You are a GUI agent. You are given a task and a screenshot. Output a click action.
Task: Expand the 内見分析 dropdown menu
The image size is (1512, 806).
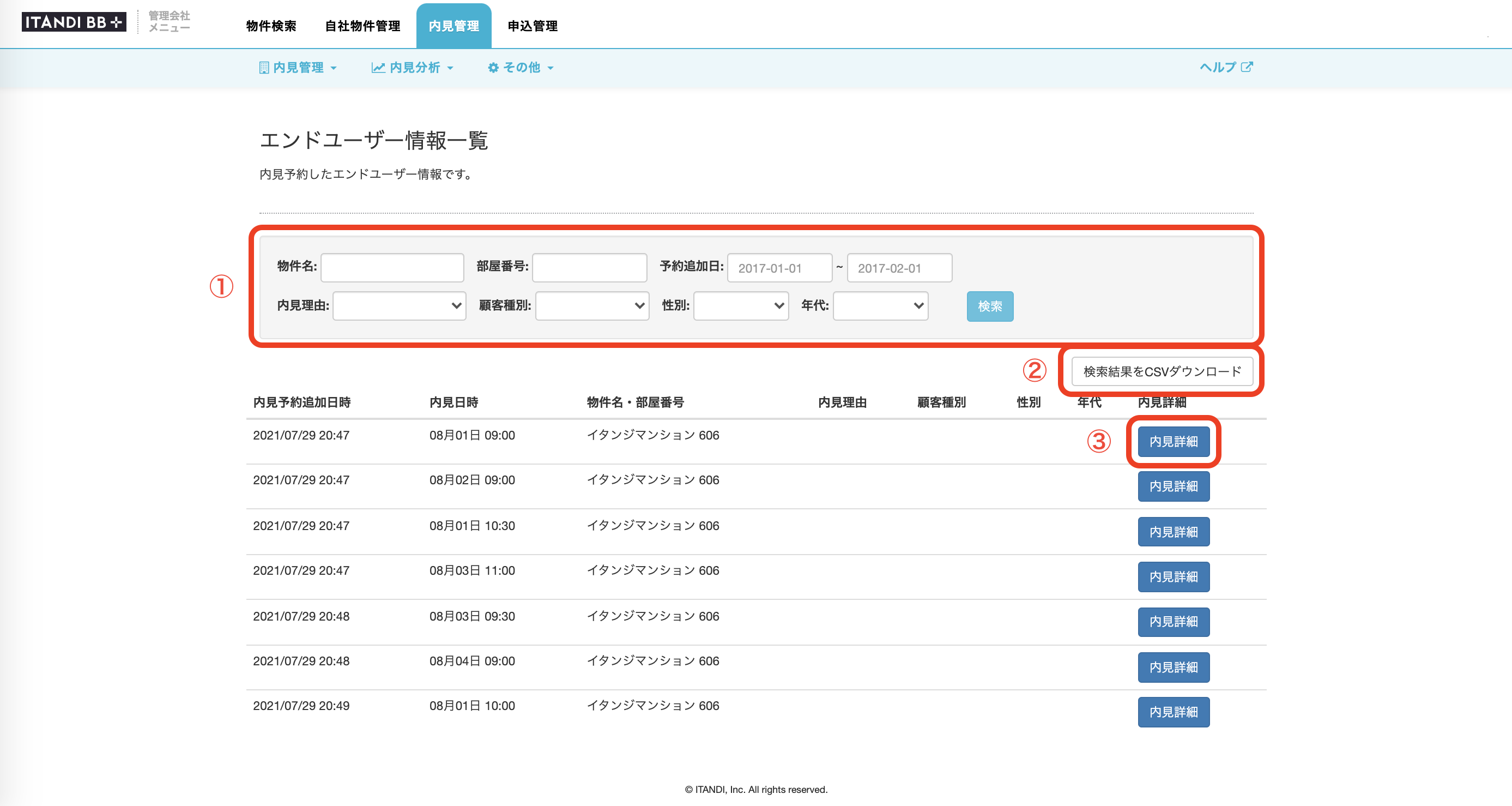[x=413, y=68]
